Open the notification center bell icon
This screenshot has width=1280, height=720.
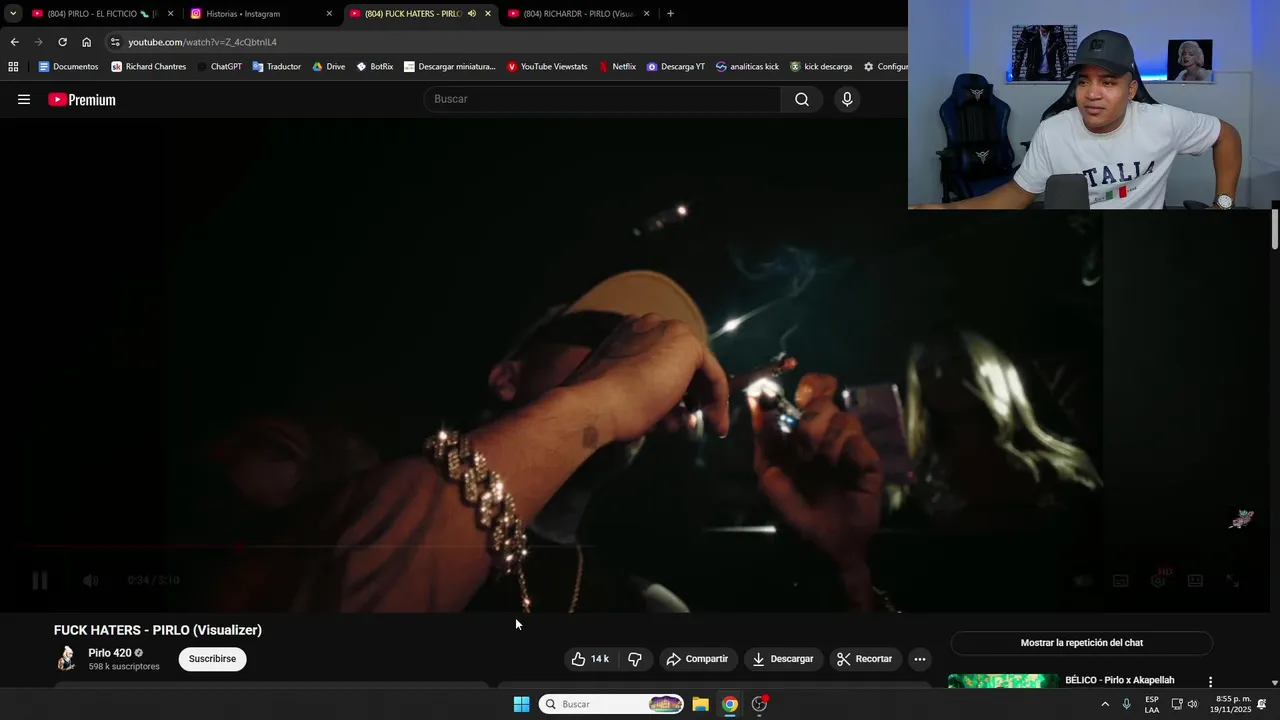click(1262, 704)
